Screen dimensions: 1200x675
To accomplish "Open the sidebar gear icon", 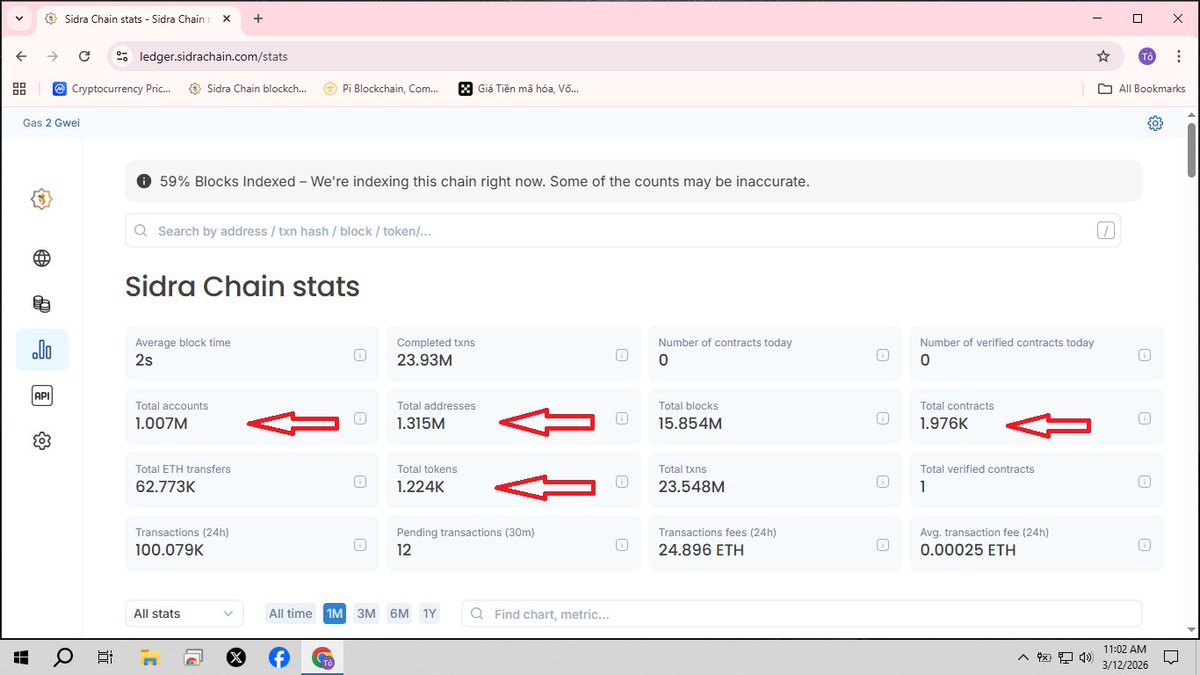I will [x=42, y=441].
